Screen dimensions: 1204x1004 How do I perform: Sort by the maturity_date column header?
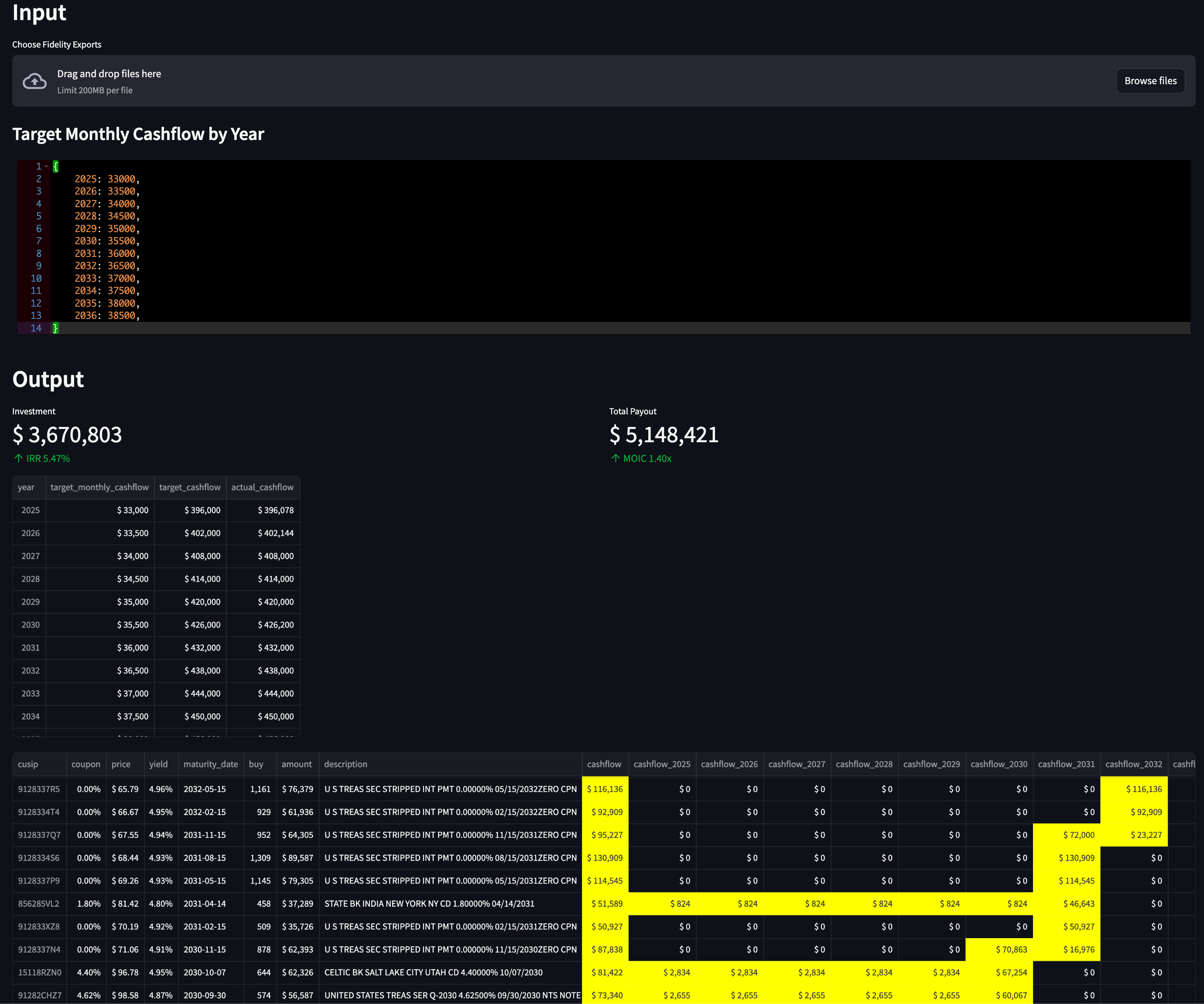pos(210,764)
